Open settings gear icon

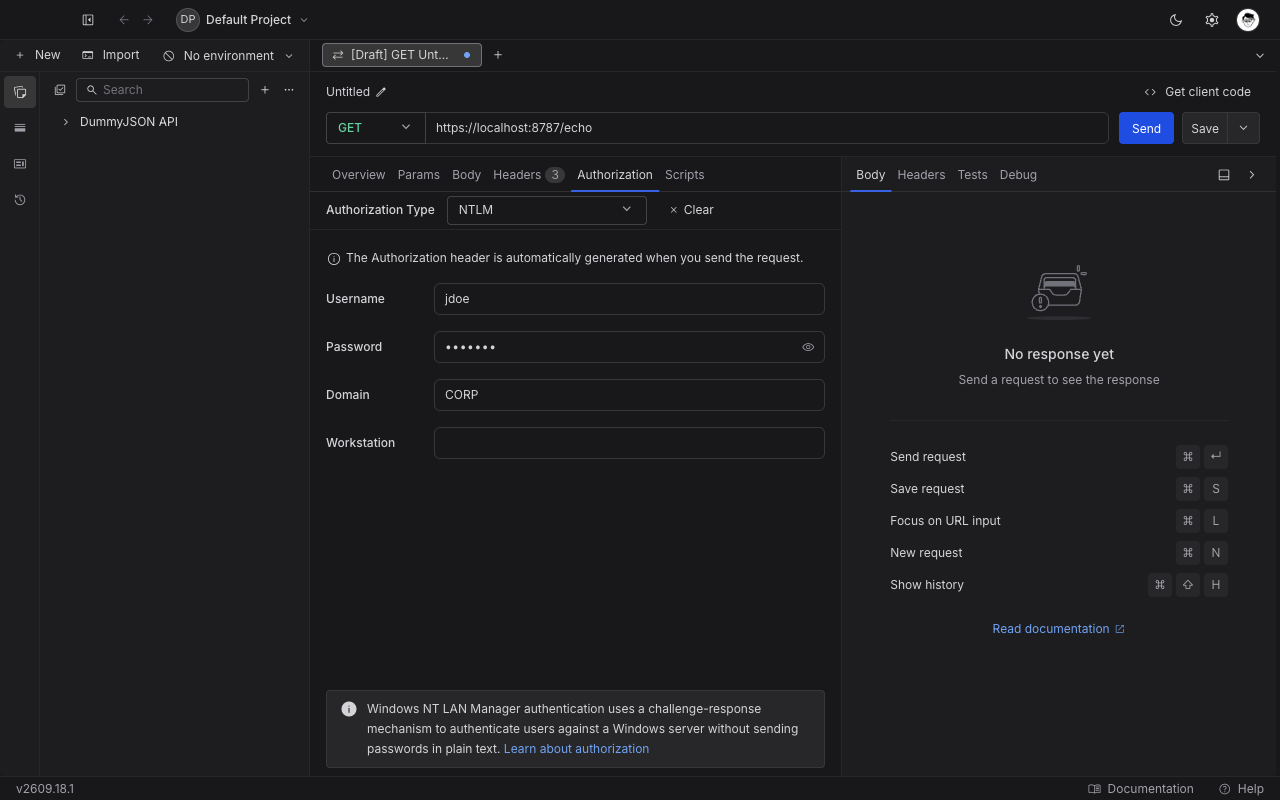(1212, 20)
